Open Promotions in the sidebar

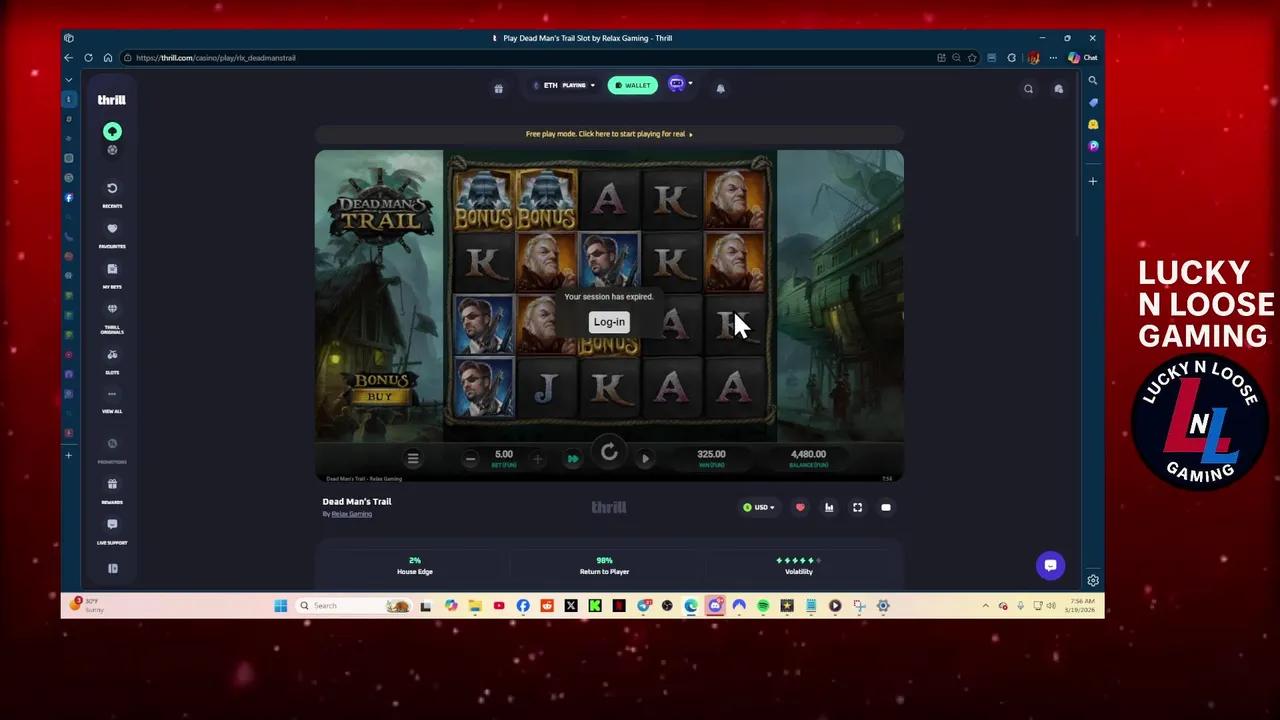[x=112, y=448]
